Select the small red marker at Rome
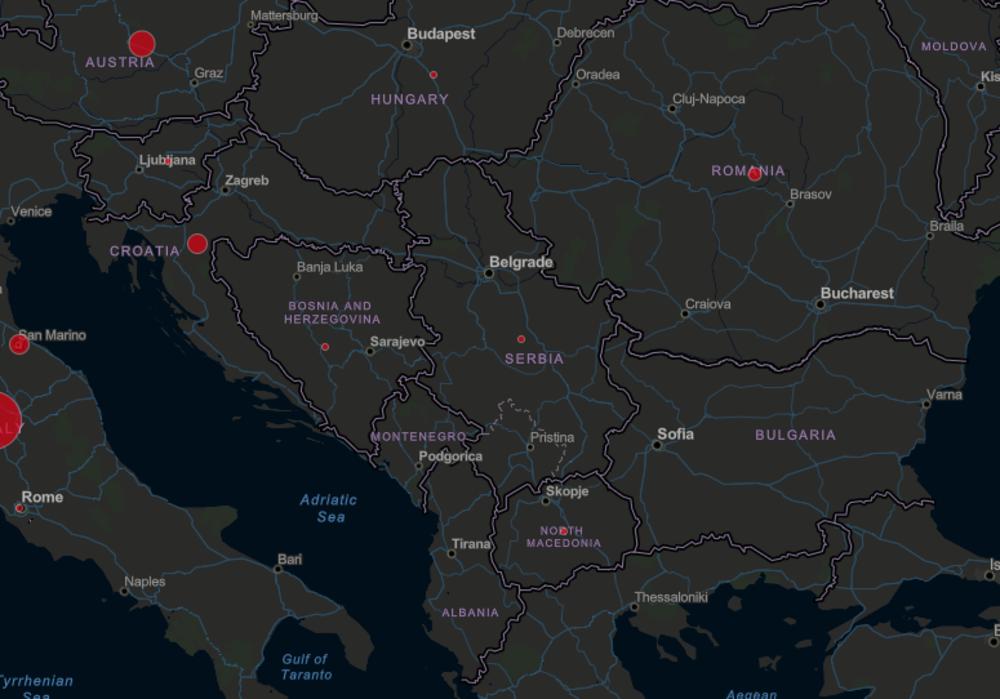Screen dimensions: 1000x699 [19, 508]
